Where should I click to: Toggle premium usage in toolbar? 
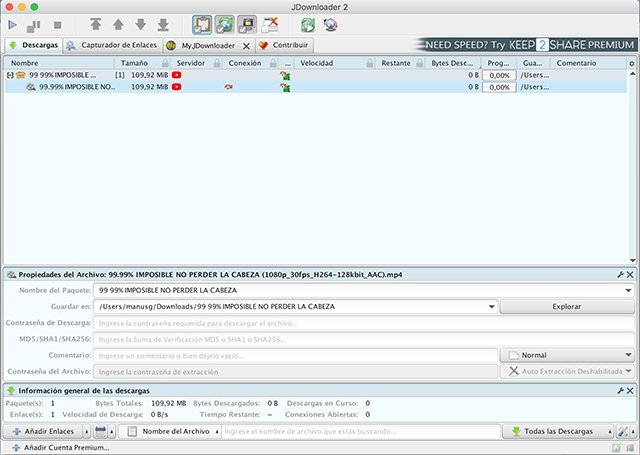click(247, 24)
